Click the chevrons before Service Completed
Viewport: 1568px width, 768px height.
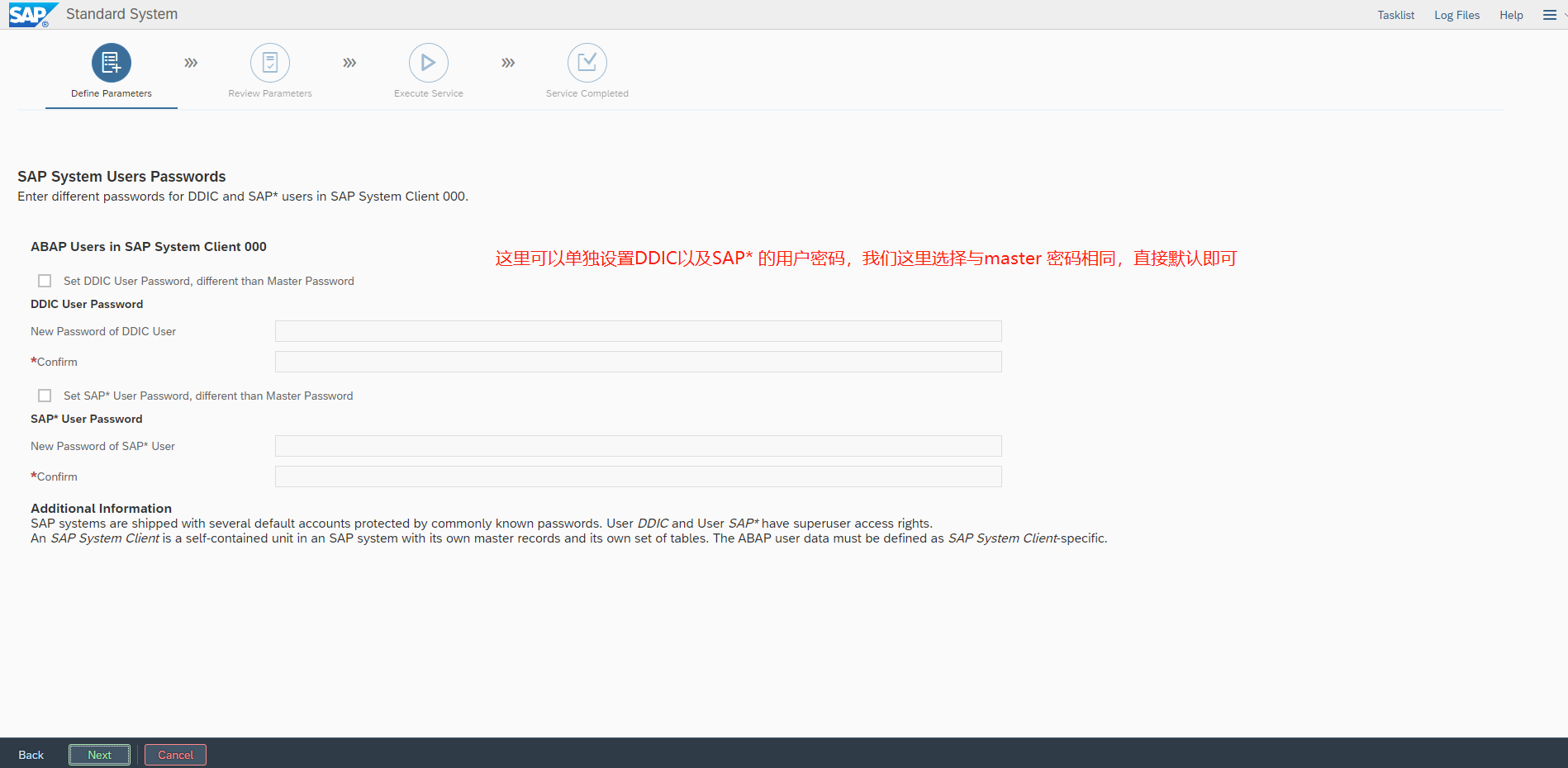pyautogui.click(x=508, y=63)
